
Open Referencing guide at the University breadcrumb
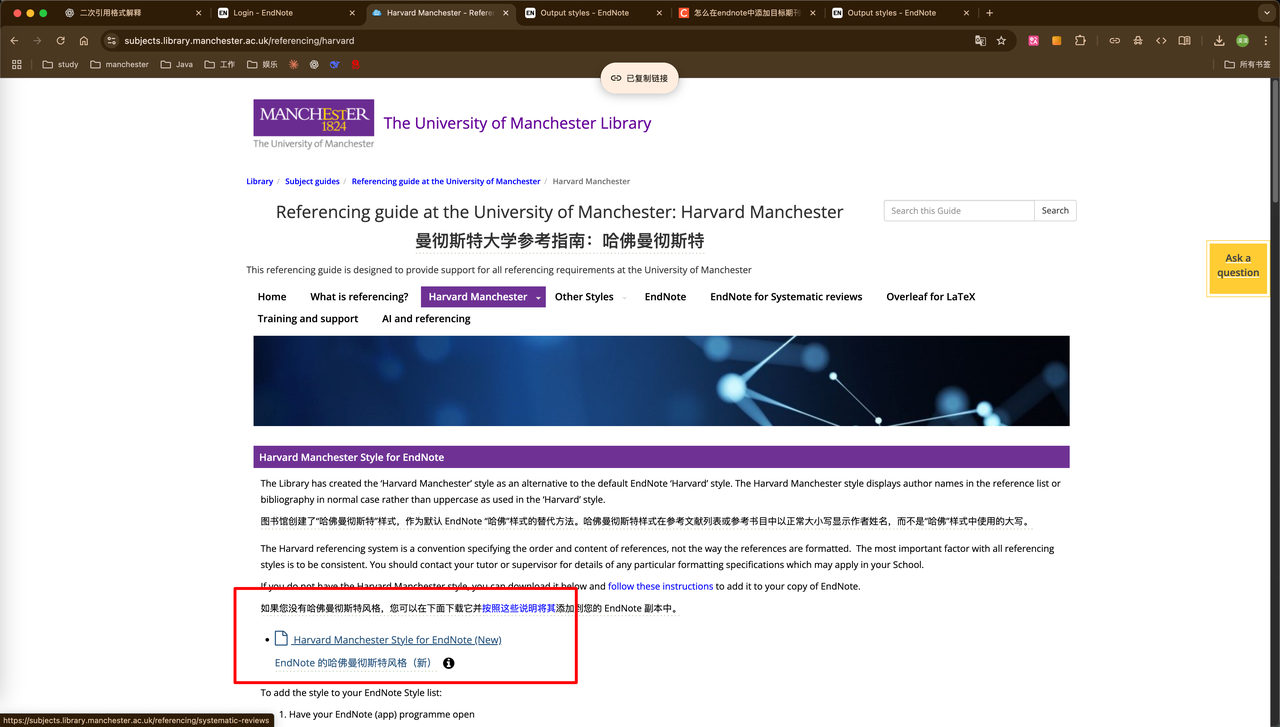tap(446, 182)
